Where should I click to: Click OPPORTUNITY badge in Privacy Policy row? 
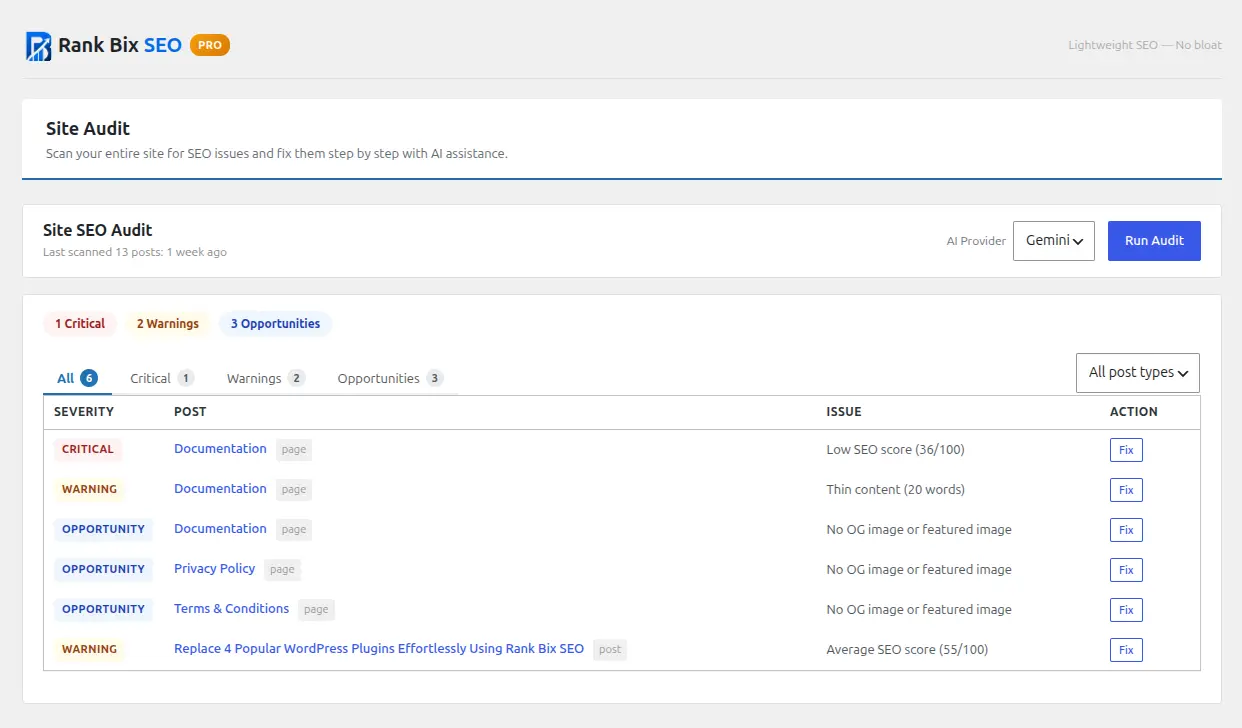pos(103,570)
